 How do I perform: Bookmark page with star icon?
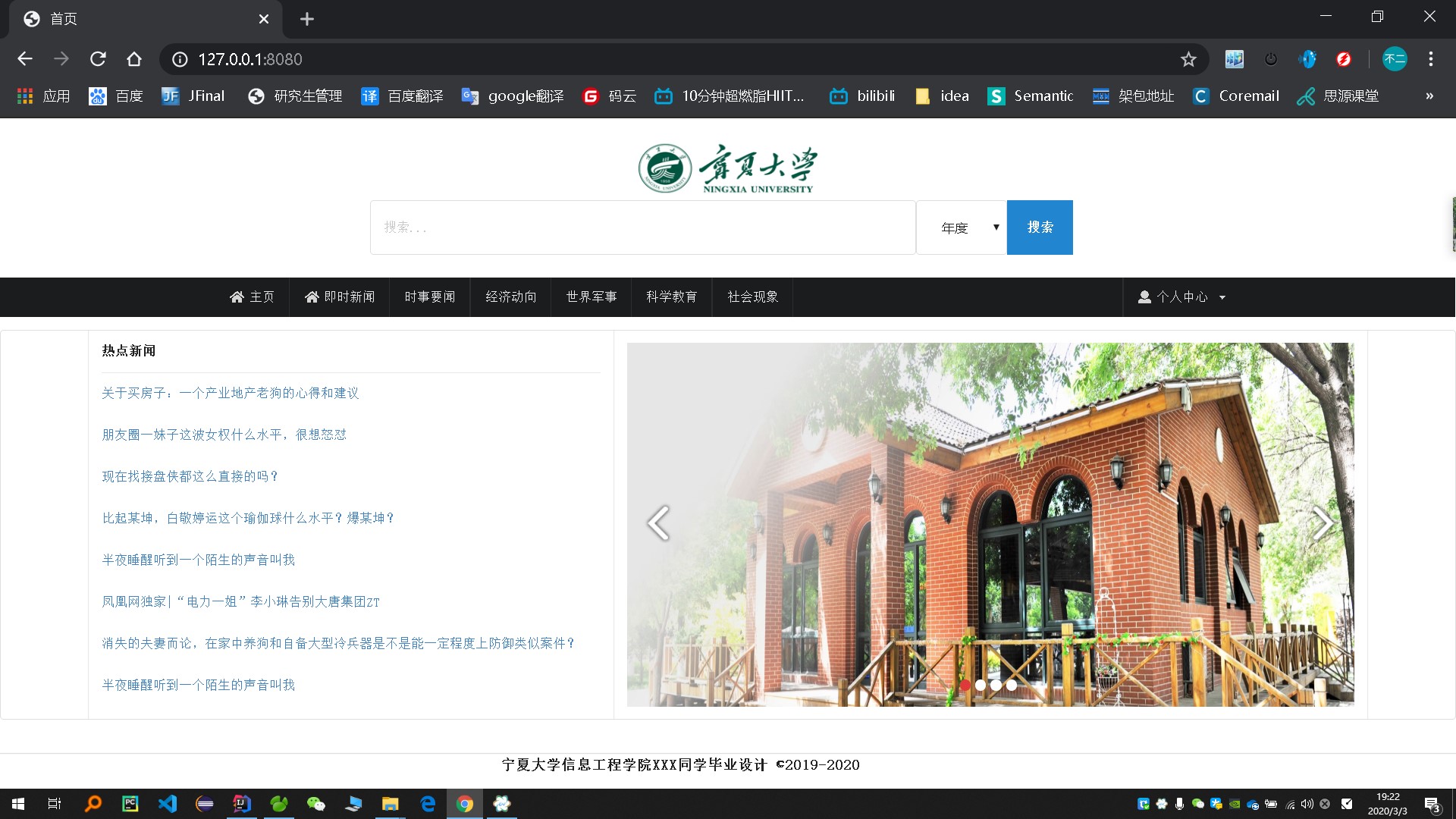(1188, 59)
